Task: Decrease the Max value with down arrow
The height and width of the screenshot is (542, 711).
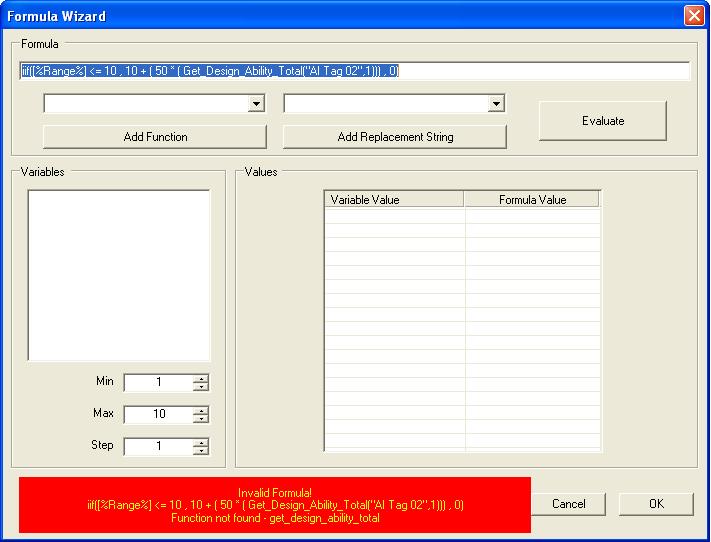Action: pyautogui.click(x=201, y=419)
